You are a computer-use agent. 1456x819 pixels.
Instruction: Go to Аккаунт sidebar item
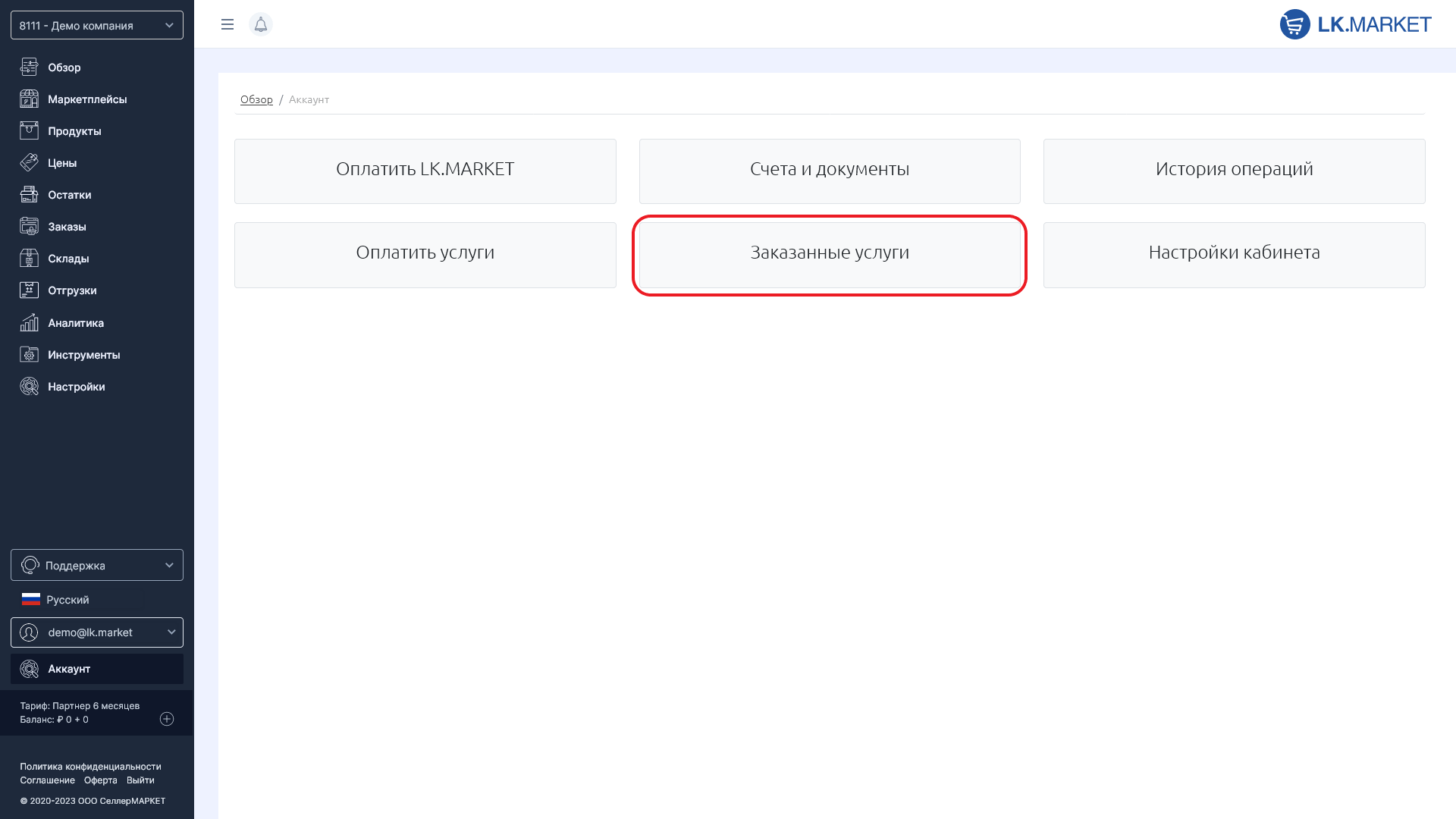(x=69, y=669)
